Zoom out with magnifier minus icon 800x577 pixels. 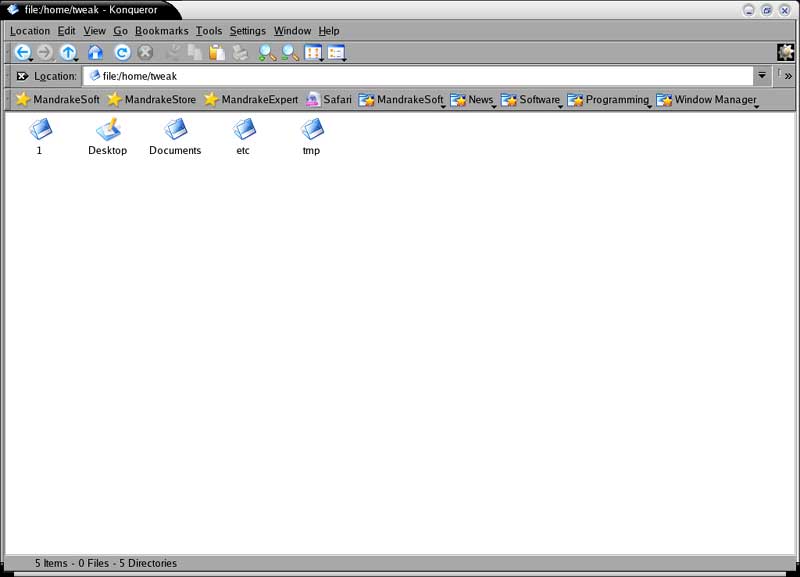[x=290, y=53]
